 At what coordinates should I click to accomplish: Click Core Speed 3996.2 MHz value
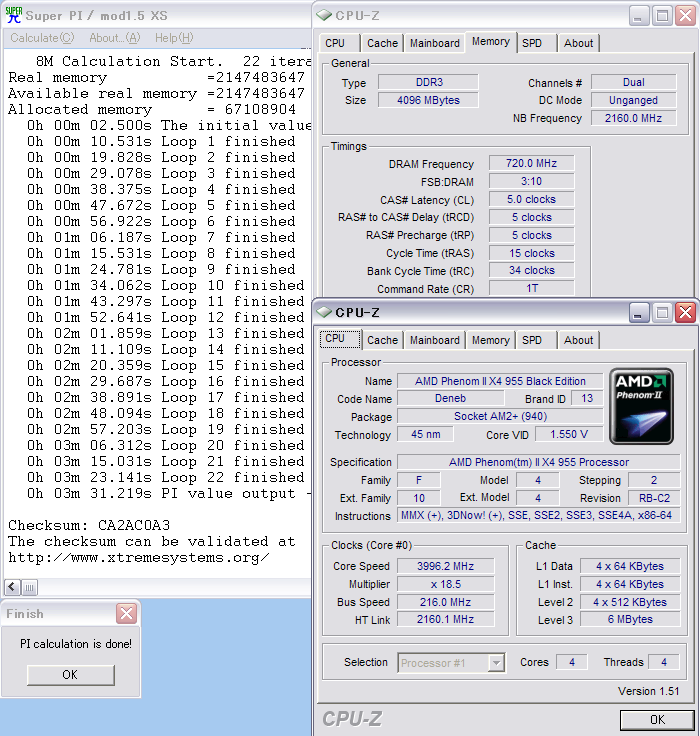pos(446,566)
